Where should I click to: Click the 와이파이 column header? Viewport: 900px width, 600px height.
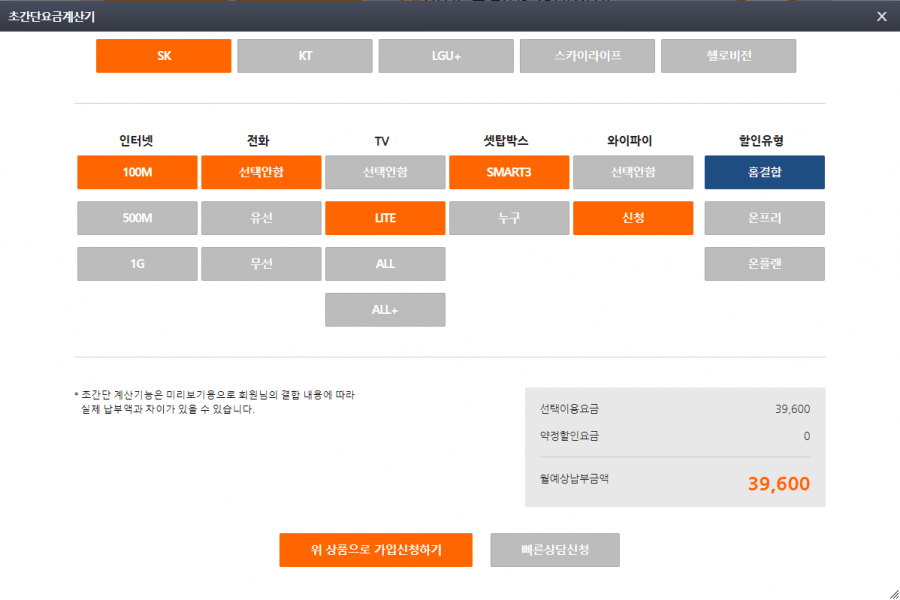click(630, 141)
